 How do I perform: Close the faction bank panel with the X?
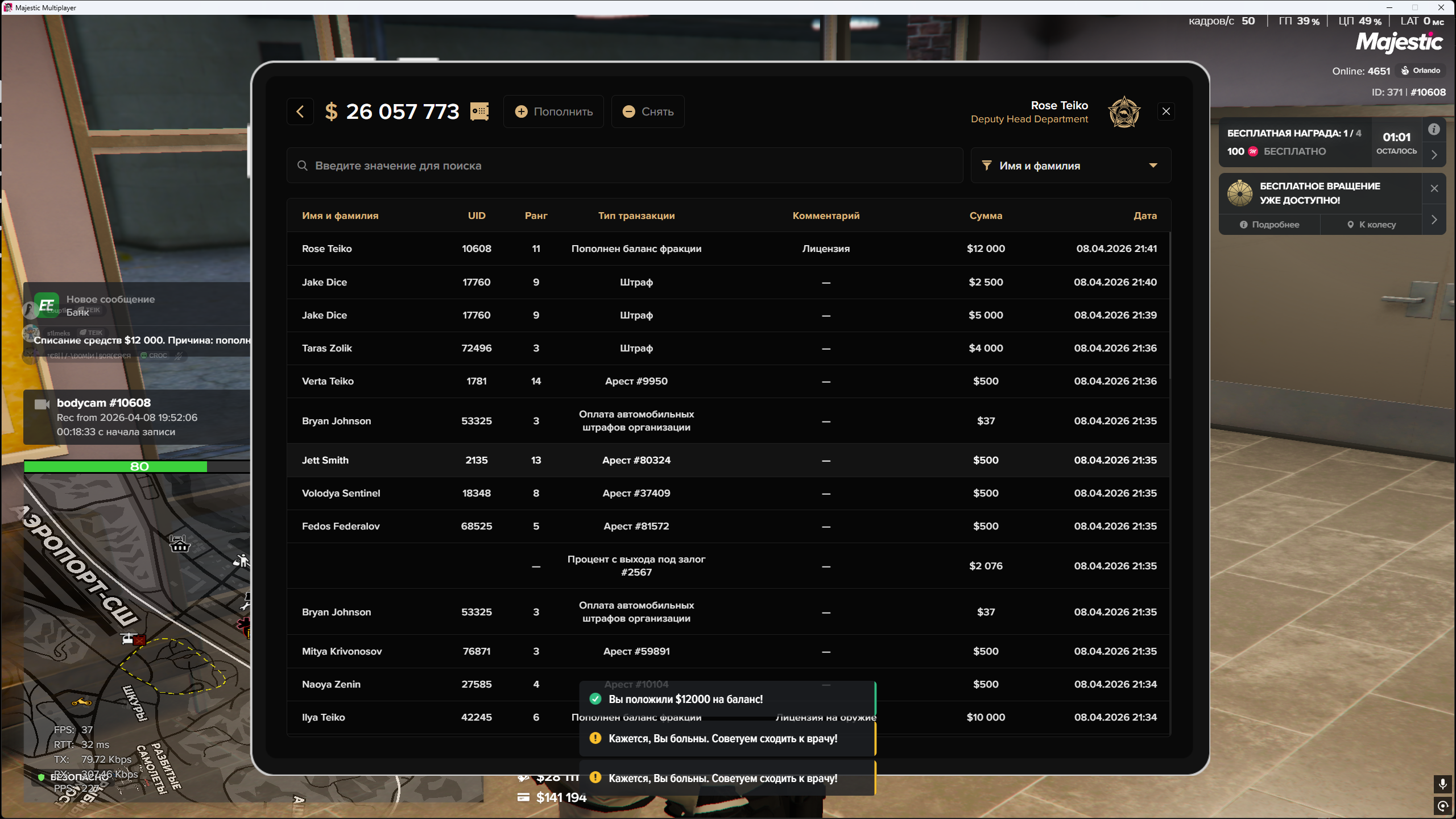(1166, 111)
